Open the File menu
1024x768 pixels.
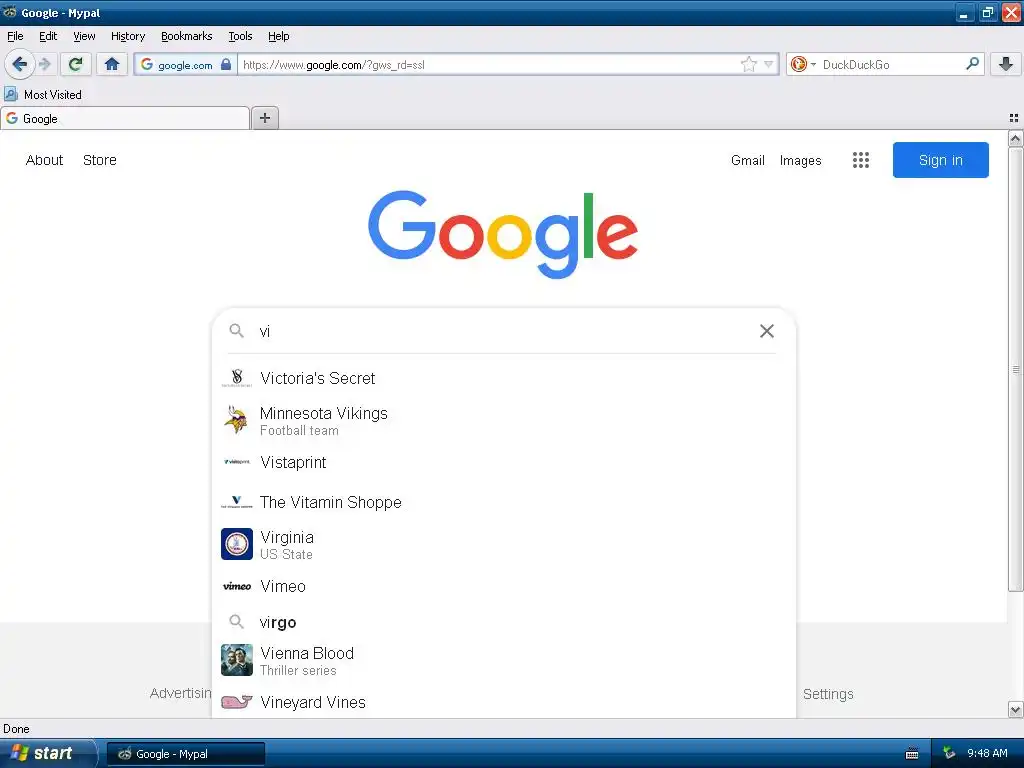pos(15,36)
